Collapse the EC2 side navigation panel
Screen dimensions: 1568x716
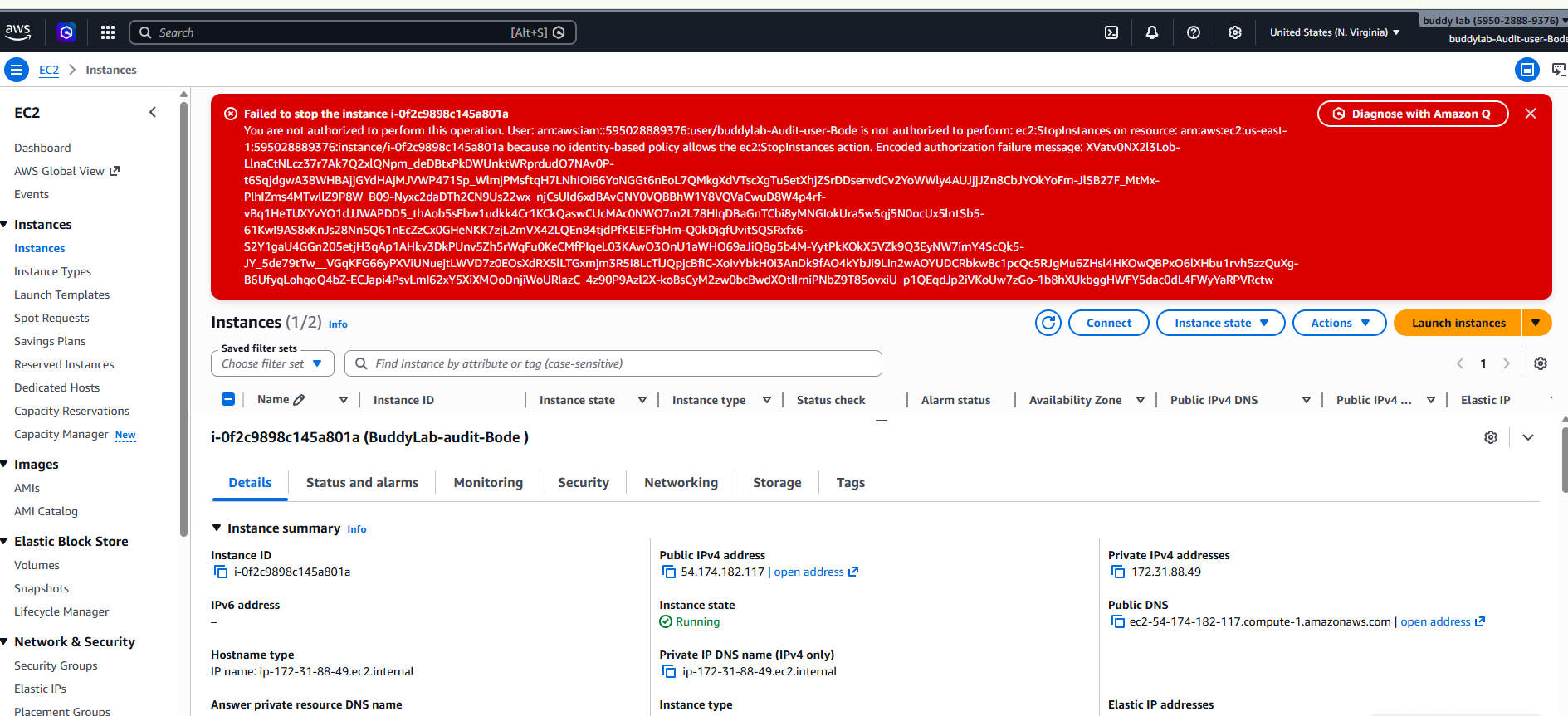pos(153,112)
